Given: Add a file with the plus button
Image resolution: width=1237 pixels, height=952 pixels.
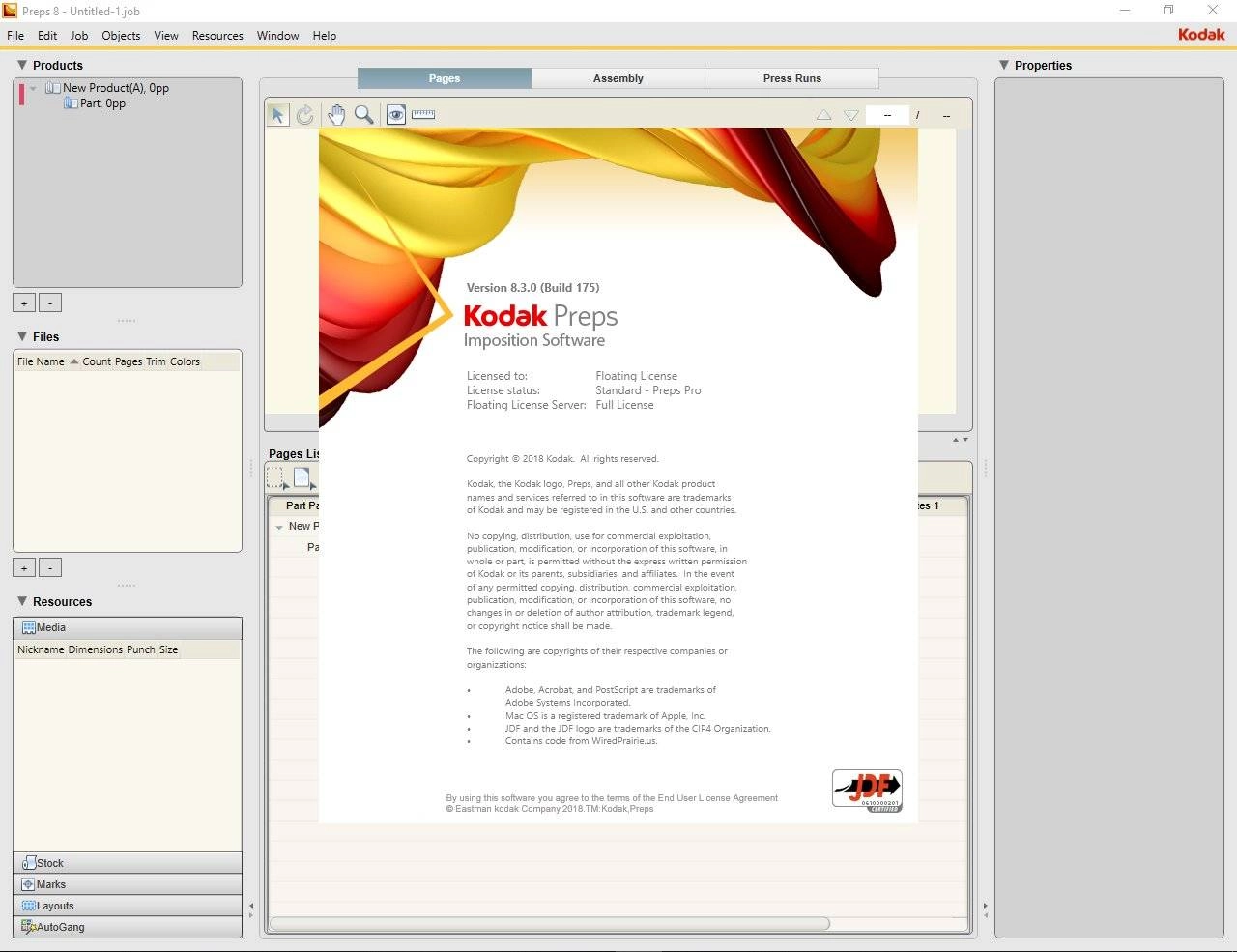Looking at the screenshot, I should coord(24,568).
